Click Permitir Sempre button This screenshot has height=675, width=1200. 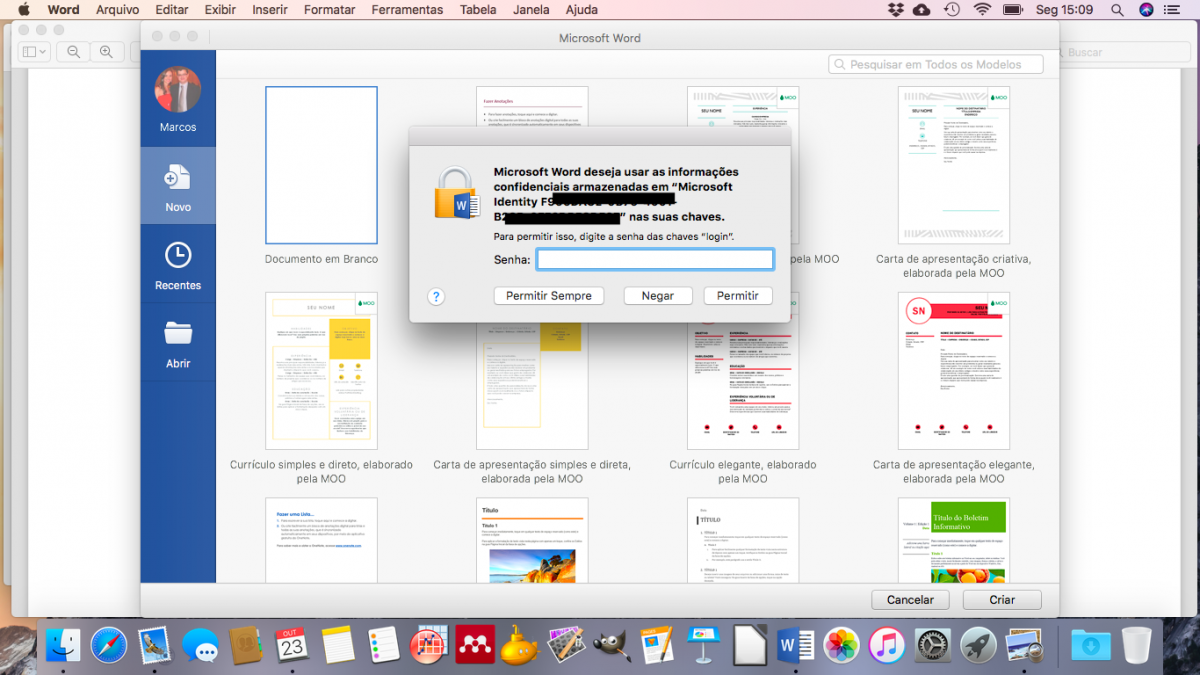click(x=549, y=296)
